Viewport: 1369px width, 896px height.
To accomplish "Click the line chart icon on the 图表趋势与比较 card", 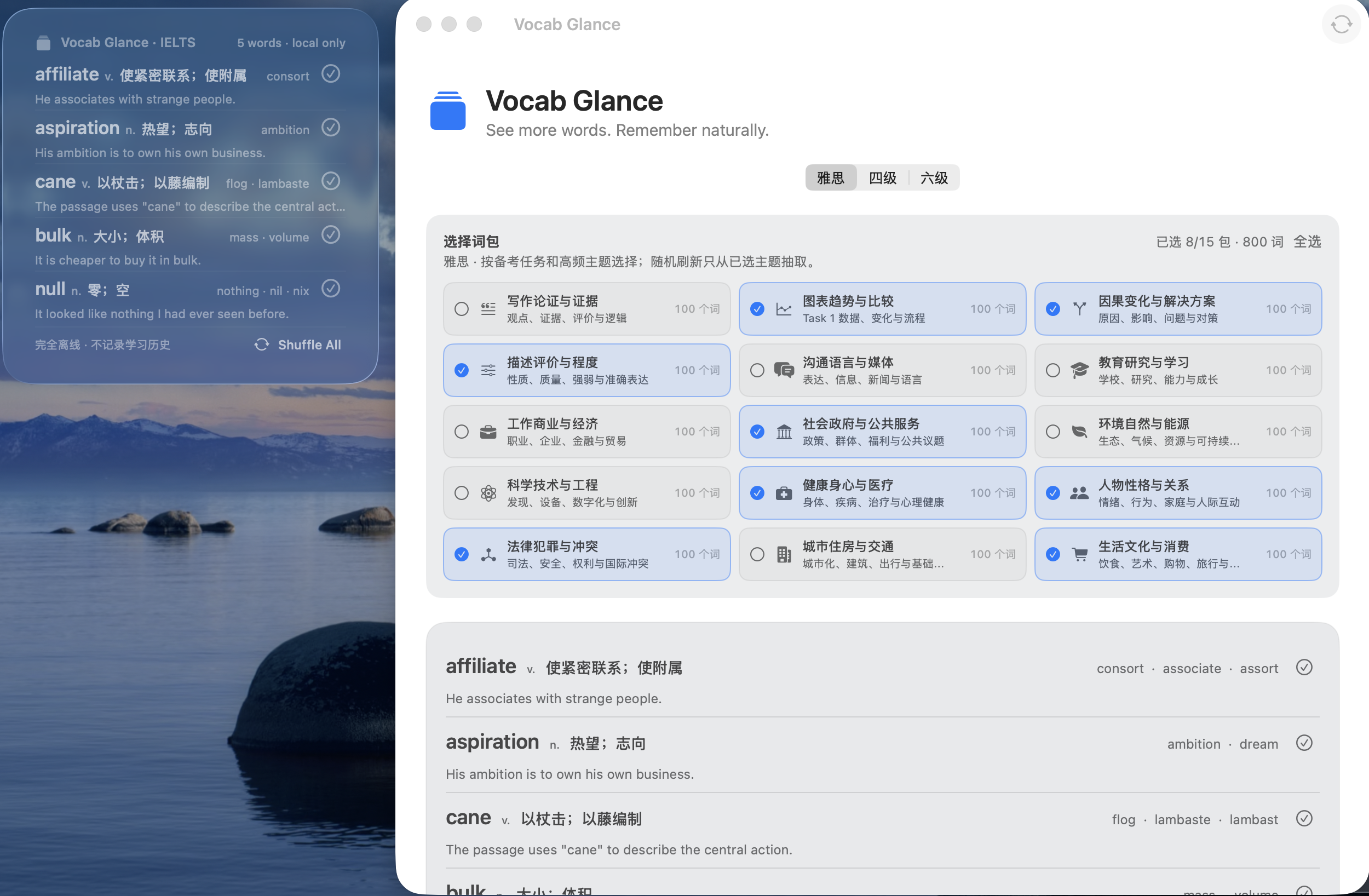I will point(784,309).
